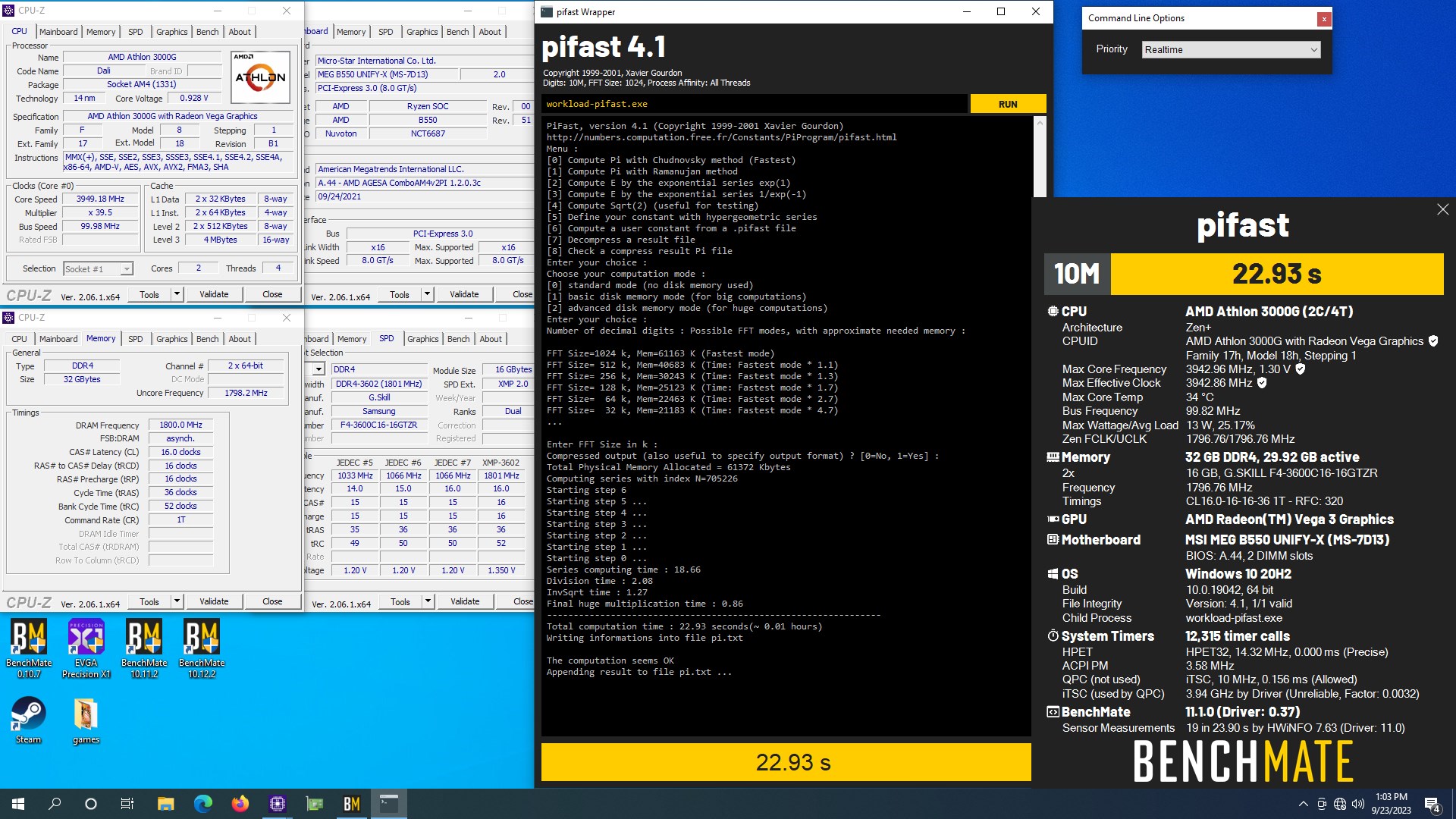Click Close in CPU-Z CPU window
The width and height of the screenshot is (1456, 819).
point(272,294)
